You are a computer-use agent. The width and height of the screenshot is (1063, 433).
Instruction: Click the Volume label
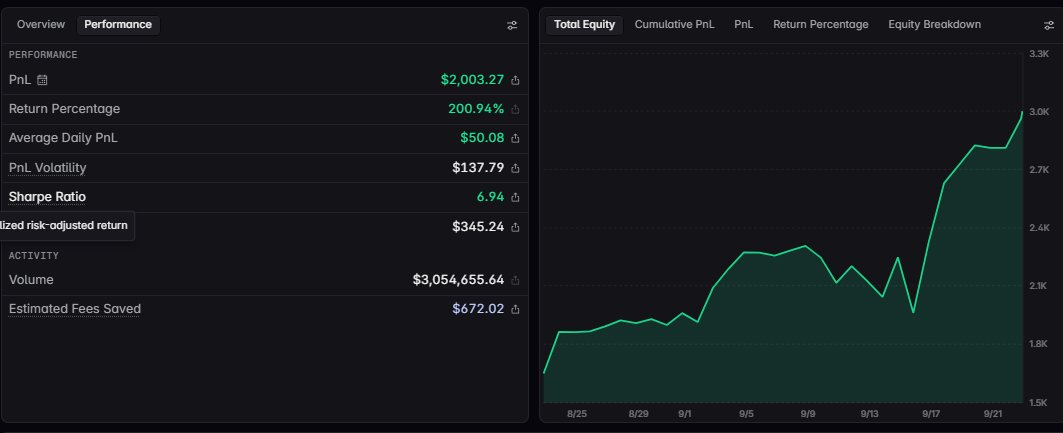click(31, 279)
